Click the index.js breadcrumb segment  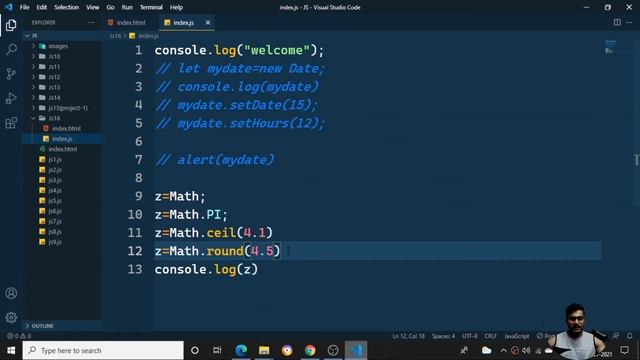point(148,36)
